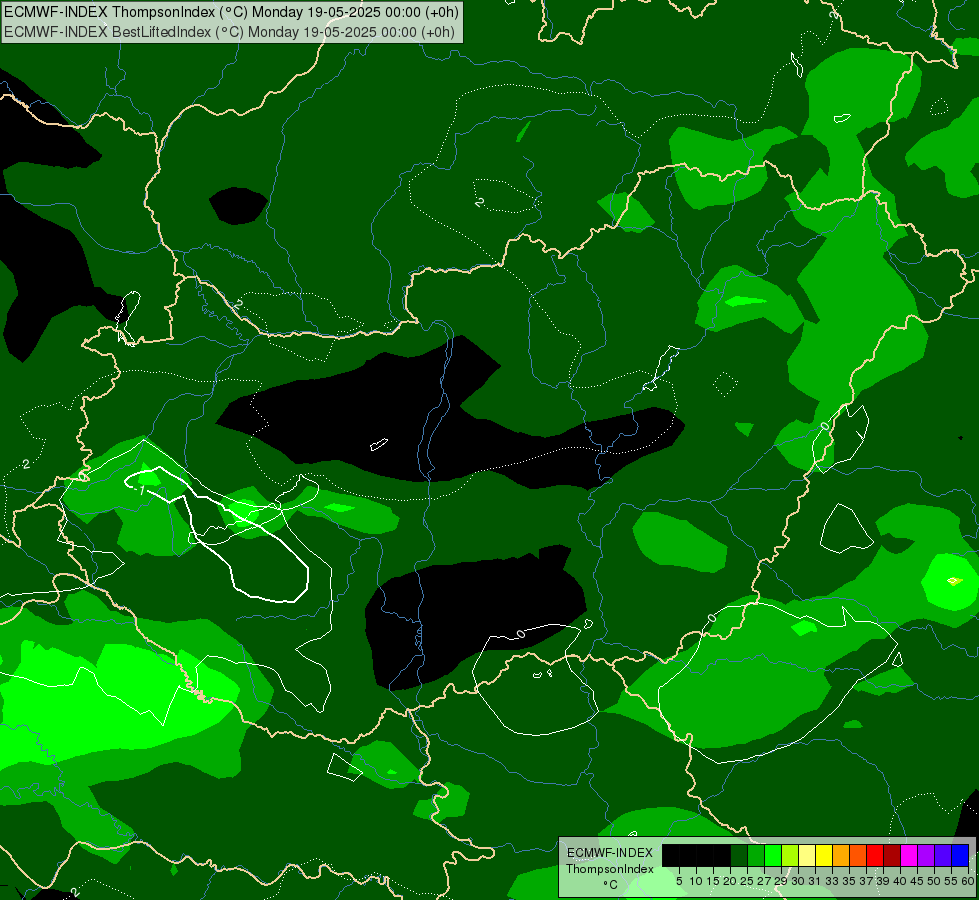Select the pale yellow 30–31 legend swatch
The width and height of the screenshot is (979, 900).
[807, 855]
